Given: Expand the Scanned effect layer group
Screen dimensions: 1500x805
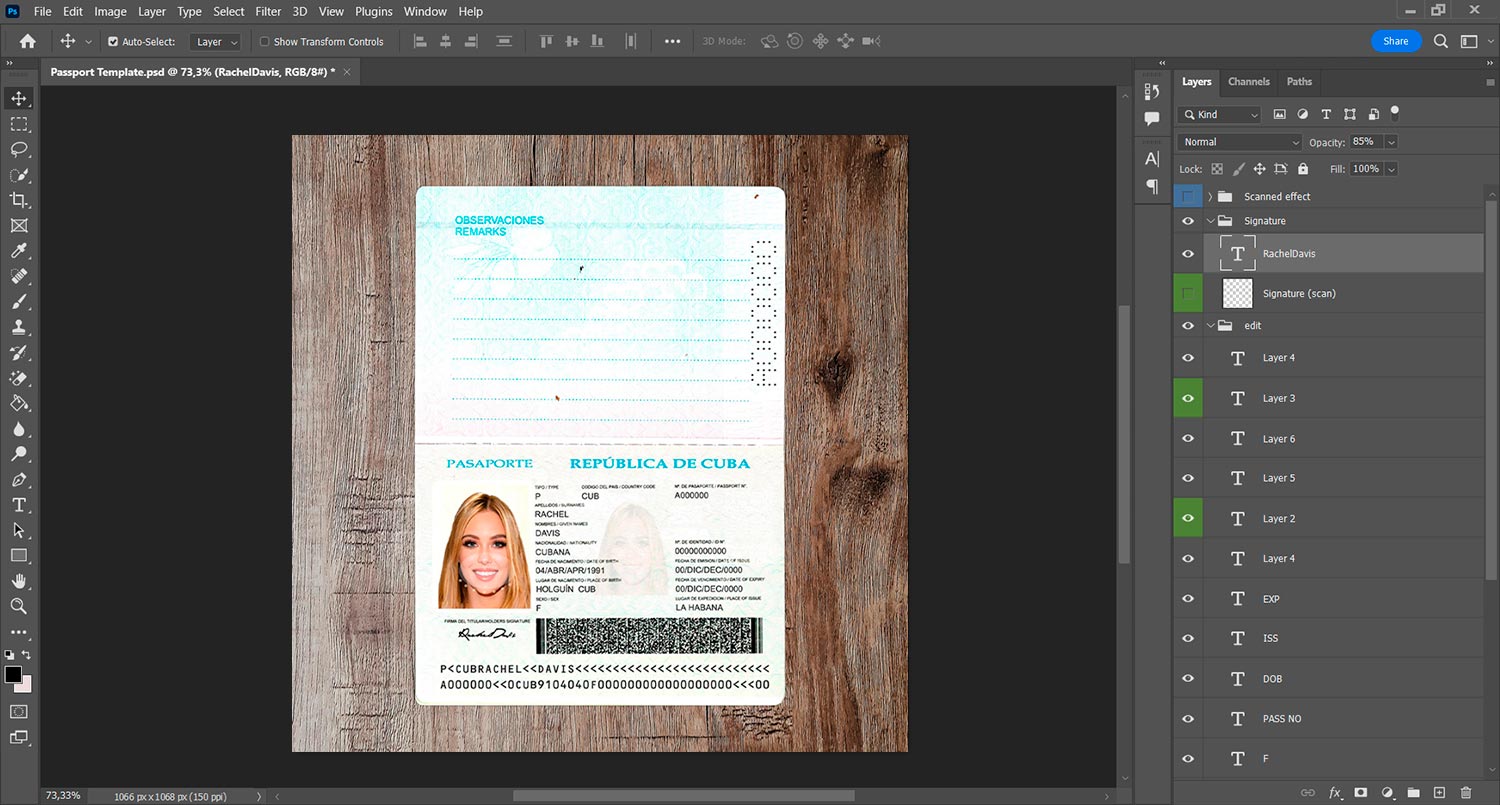Looking at the screenshot, I should 1210,197.
